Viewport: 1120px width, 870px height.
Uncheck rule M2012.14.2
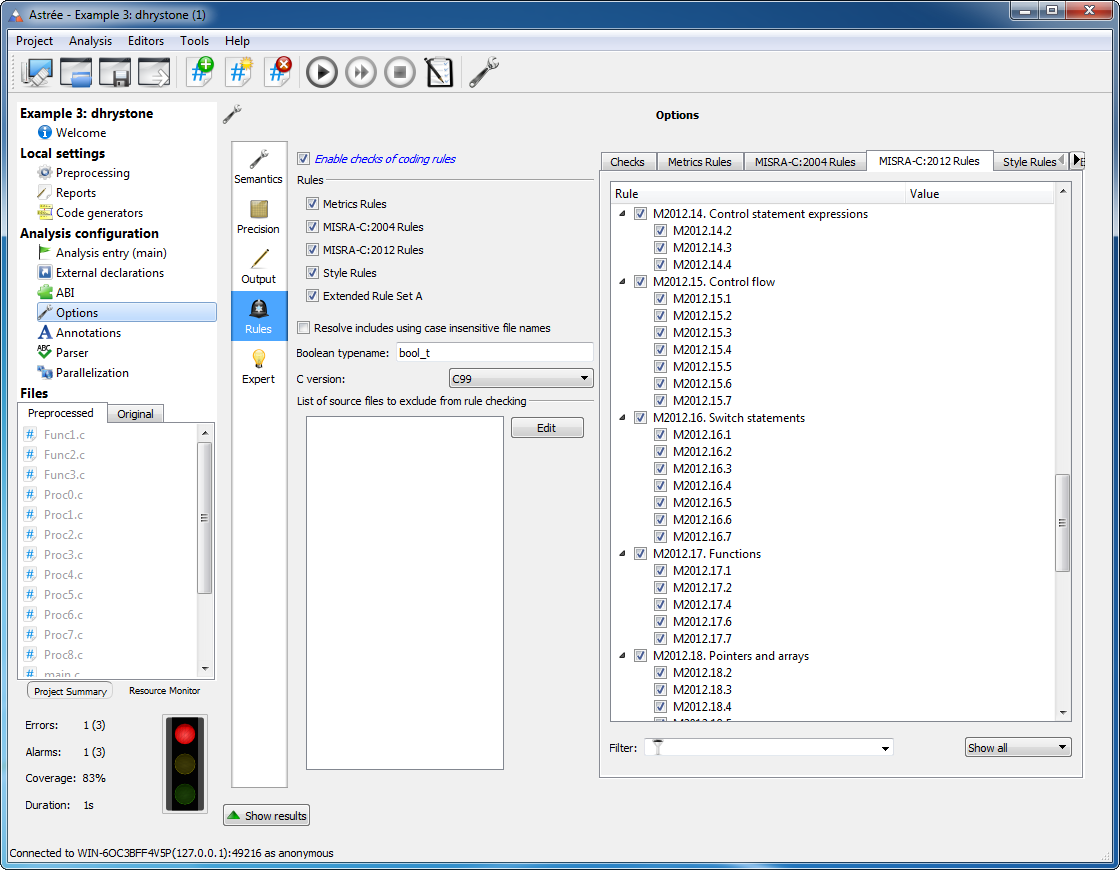coord(661,231)
